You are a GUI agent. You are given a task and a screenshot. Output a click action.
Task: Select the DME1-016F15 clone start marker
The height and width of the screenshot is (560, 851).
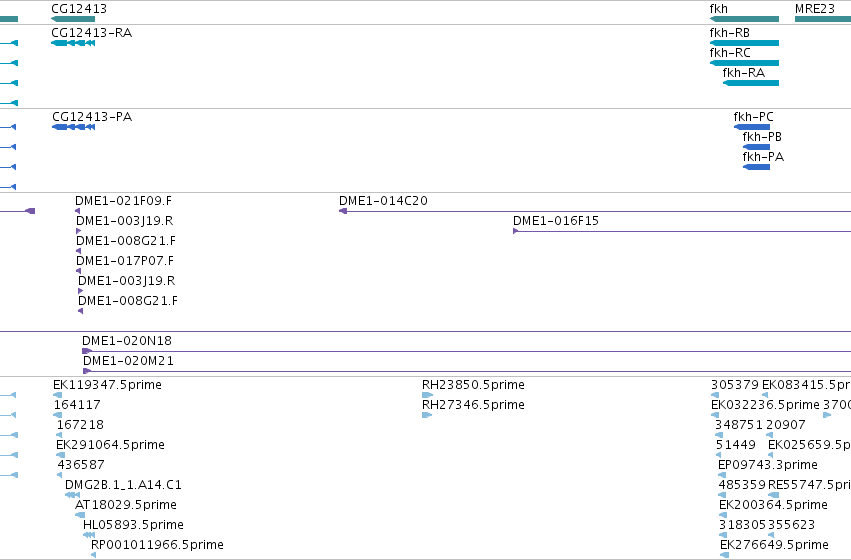pos(516,231)
